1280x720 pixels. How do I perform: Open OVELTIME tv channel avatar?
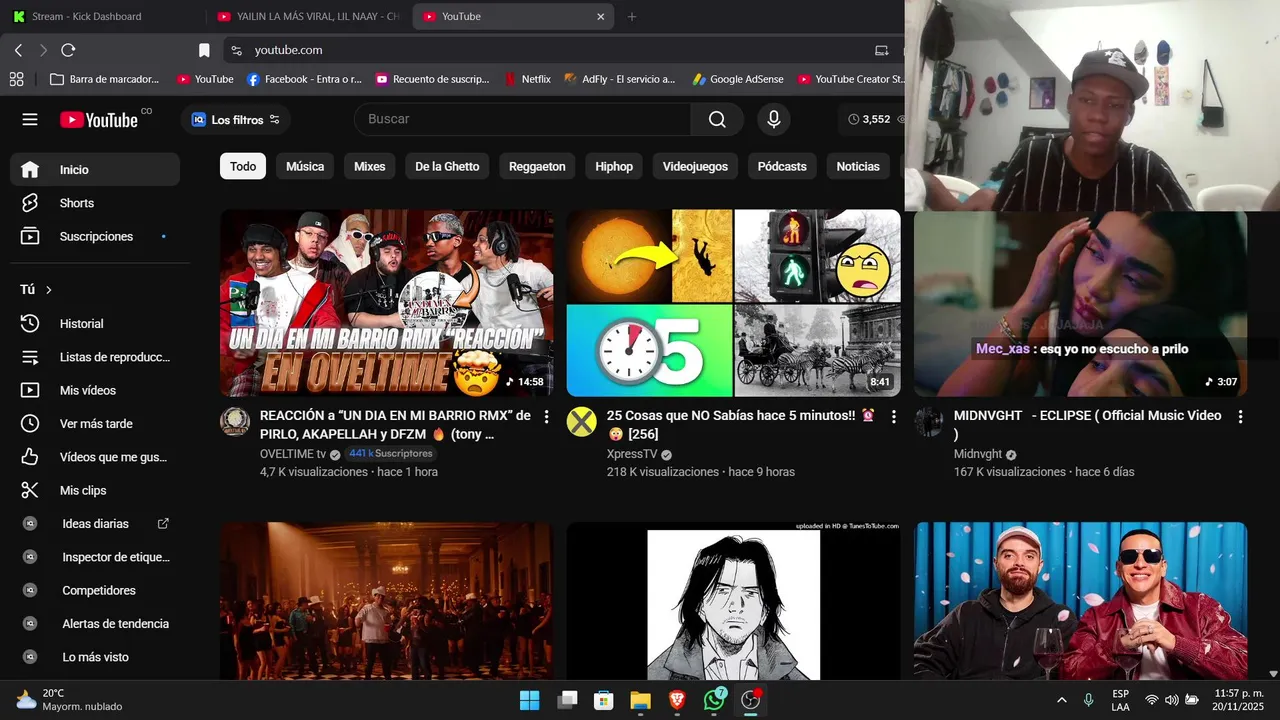point(235,422)
